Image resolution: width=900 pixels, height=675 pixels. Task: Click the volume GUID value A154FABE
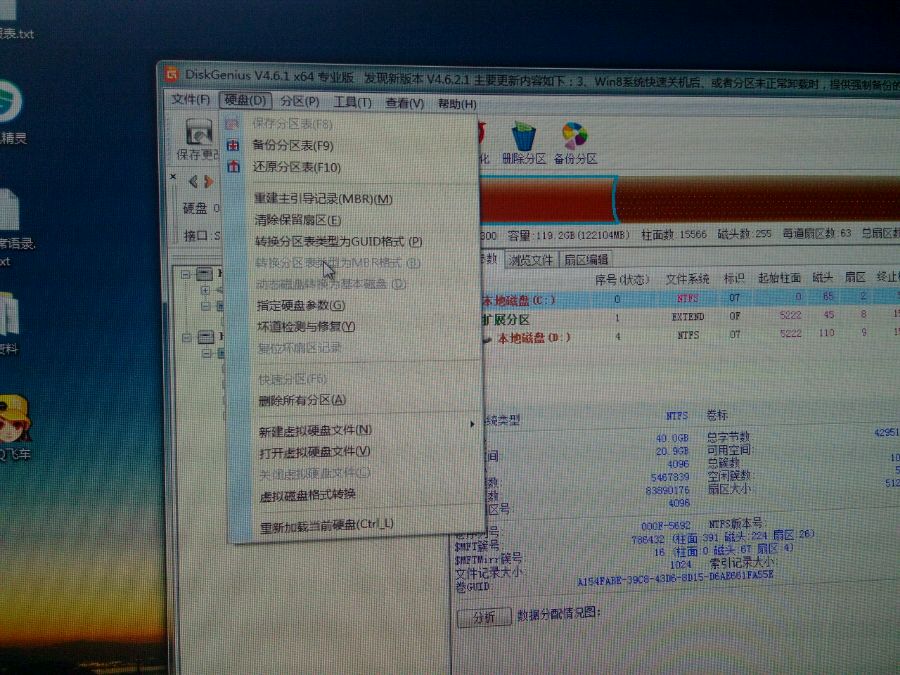(675, 579)
